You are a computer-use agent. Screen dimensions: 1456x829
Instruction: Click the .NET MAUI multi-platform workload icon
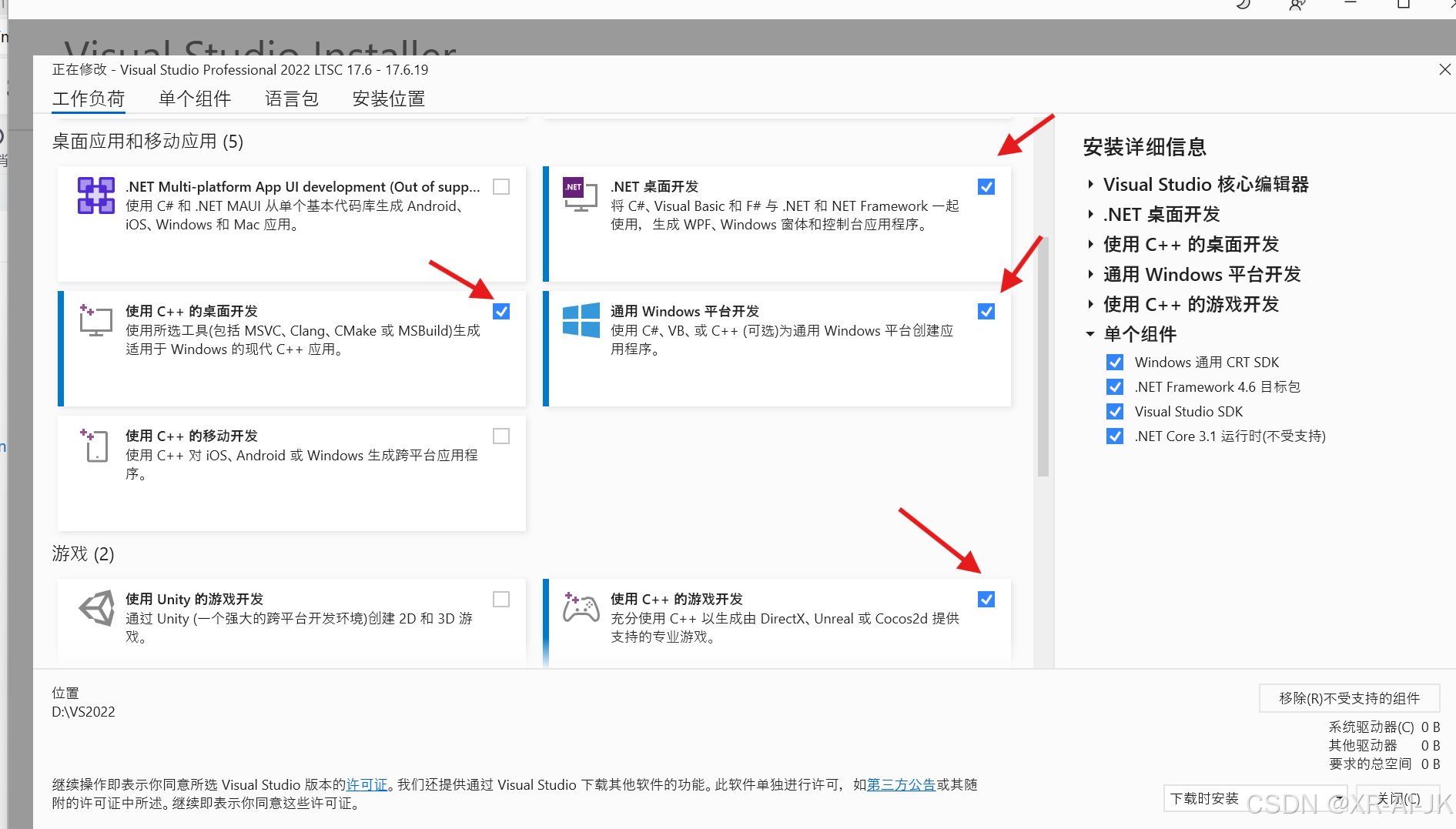click(96, 196)
